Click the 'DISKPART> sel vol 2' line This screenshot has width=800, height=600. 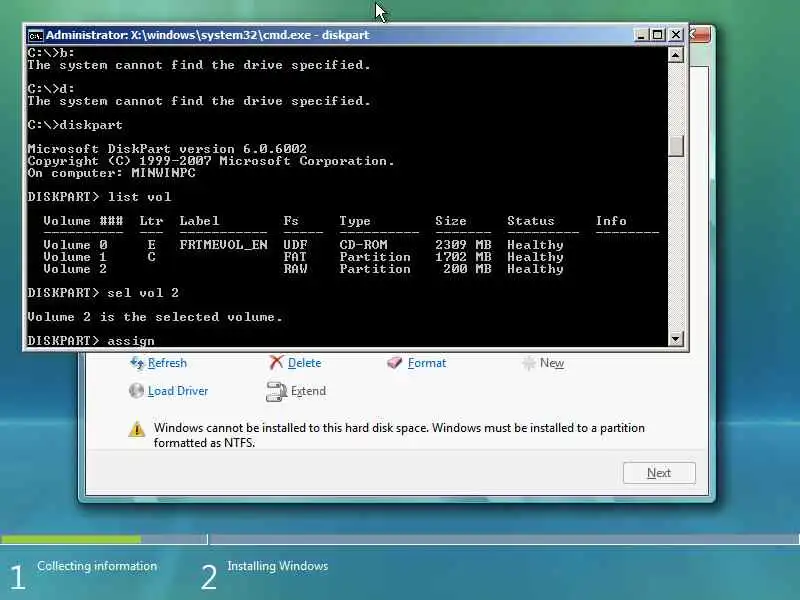coord(103,293)
